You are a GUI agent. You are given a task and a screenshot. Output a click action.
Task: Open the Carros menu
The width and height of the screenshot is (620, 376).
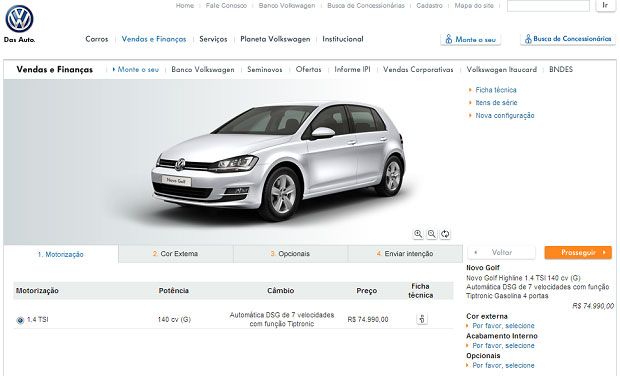pyautogui.click(x=97, y=39)
